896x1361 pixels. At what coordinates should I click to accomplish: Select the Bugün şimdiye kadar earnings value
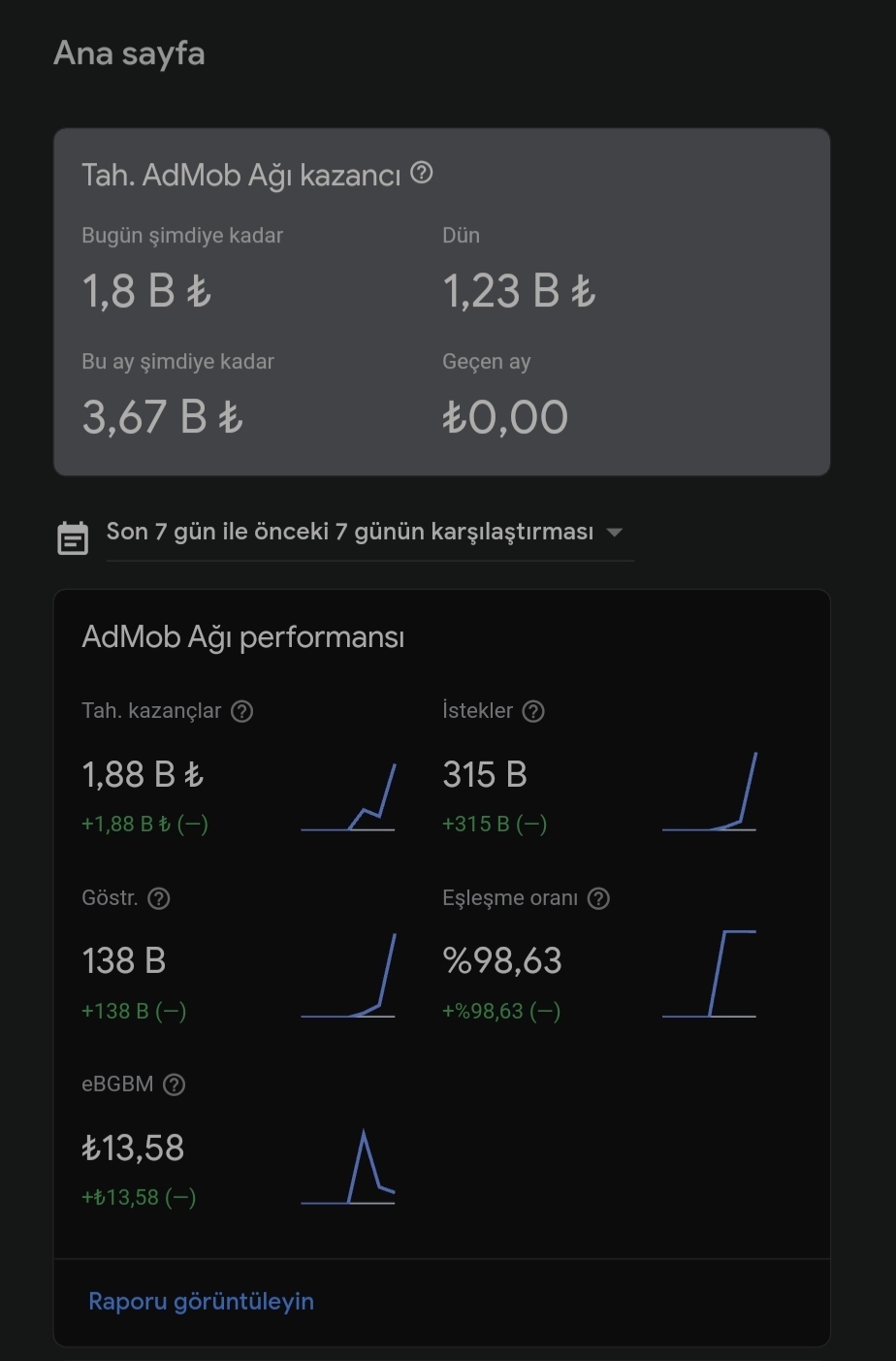tap(146, 290)
